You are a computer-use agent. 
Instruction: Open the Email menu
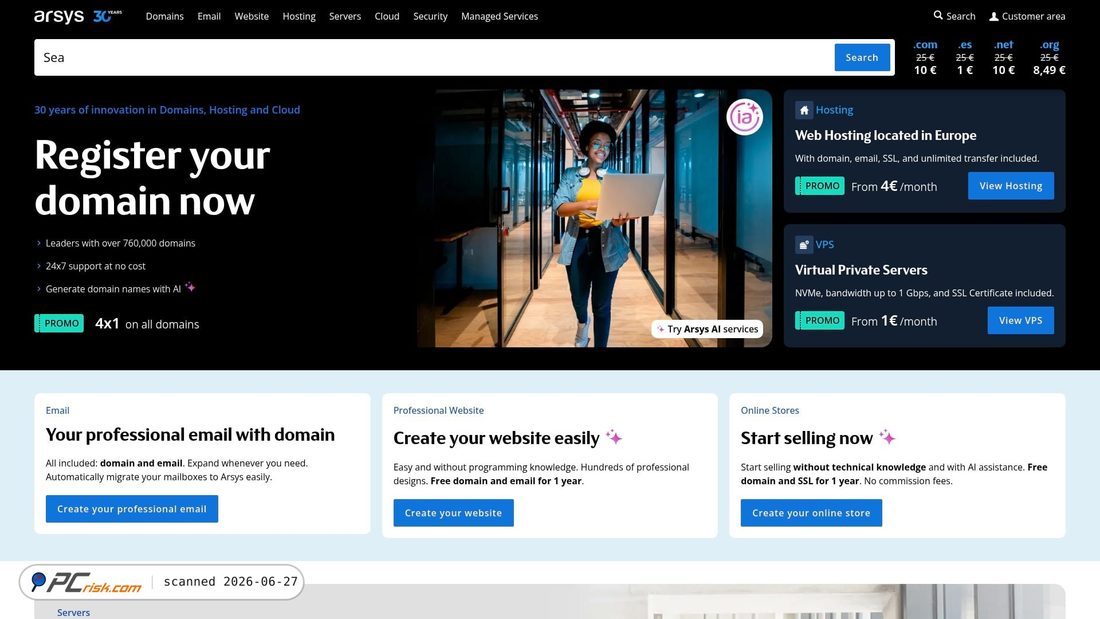[209, 16]
